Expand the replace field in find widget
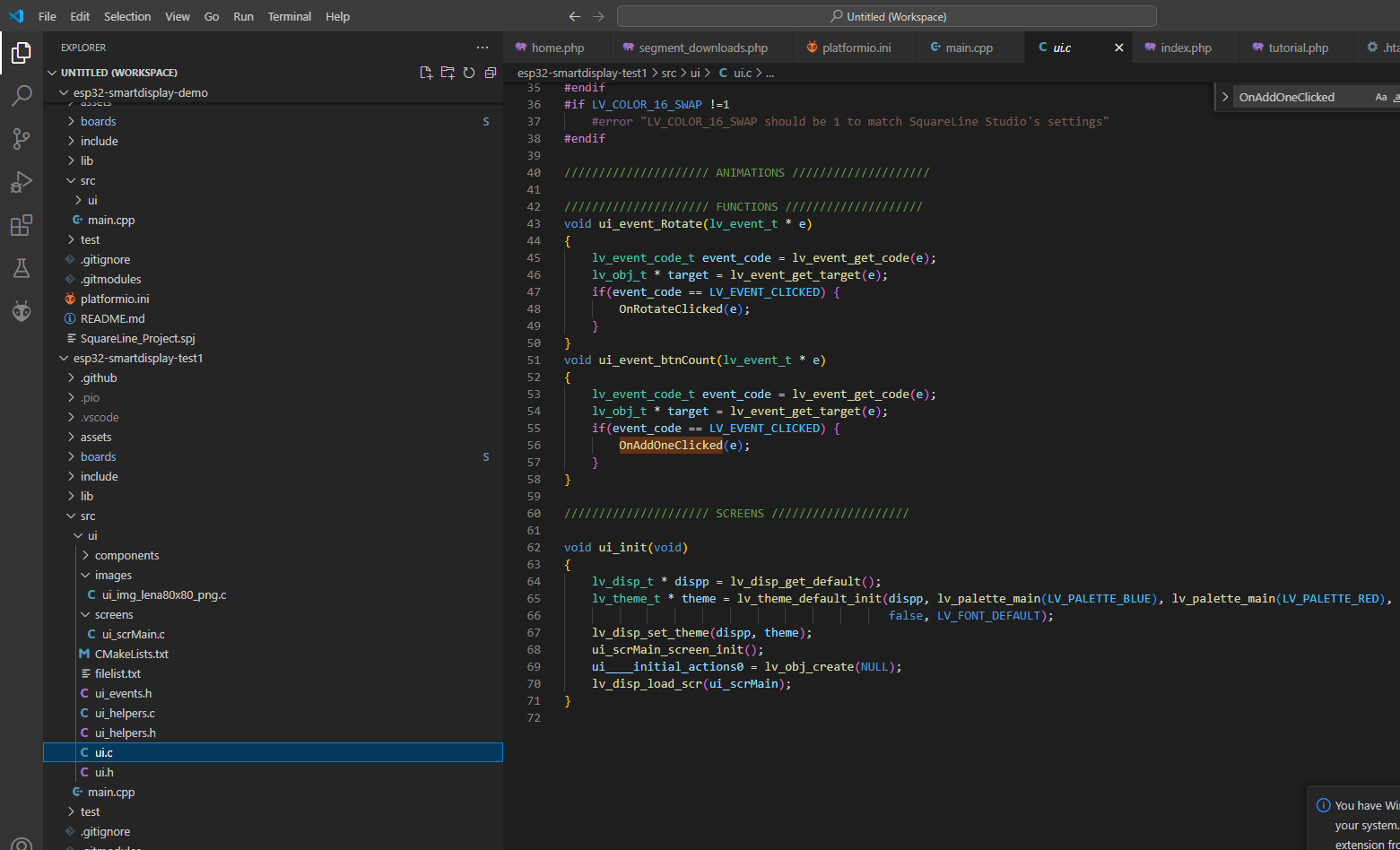Screen dimensions: 1400x850 click(x=1225, y=97)
